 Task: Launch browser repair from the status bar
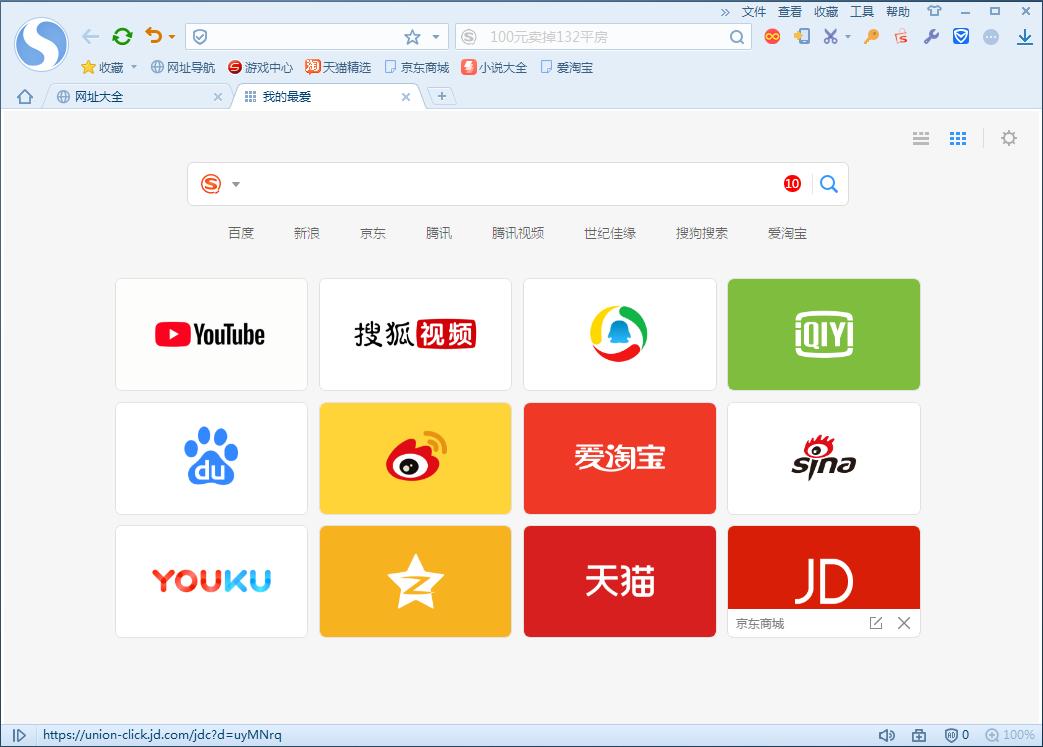(x=919, y=734)
